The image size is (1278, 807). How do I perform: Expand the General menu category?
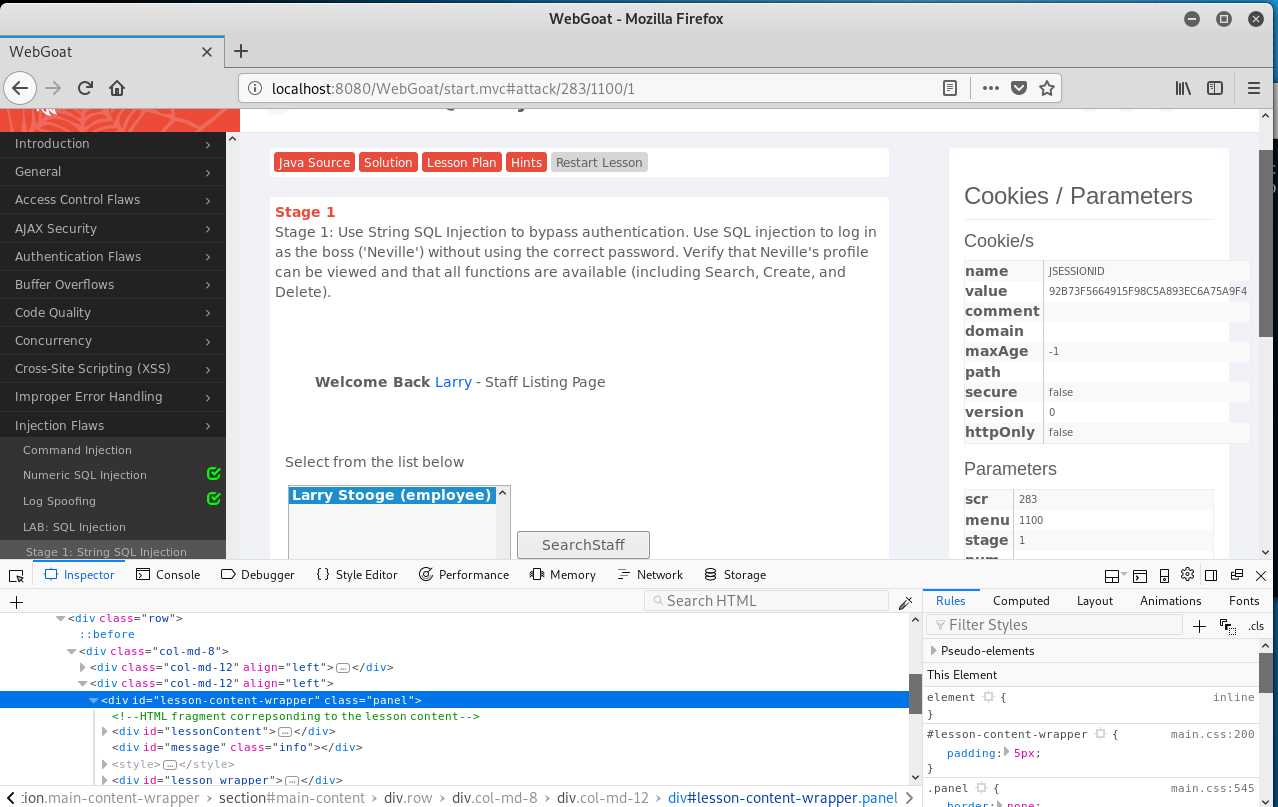tap(113, 172)
